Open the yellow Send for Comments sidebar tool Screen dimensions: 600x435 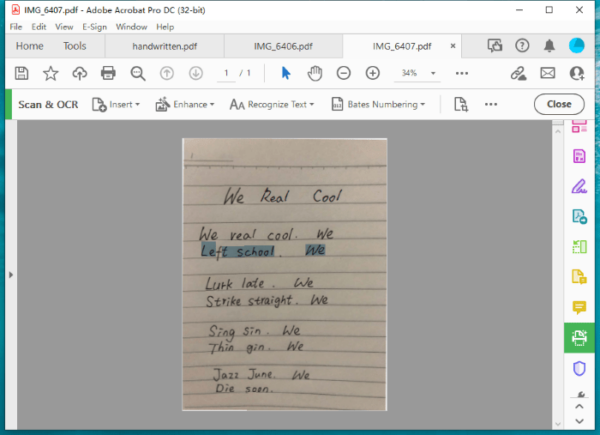(x=579, y=277)
